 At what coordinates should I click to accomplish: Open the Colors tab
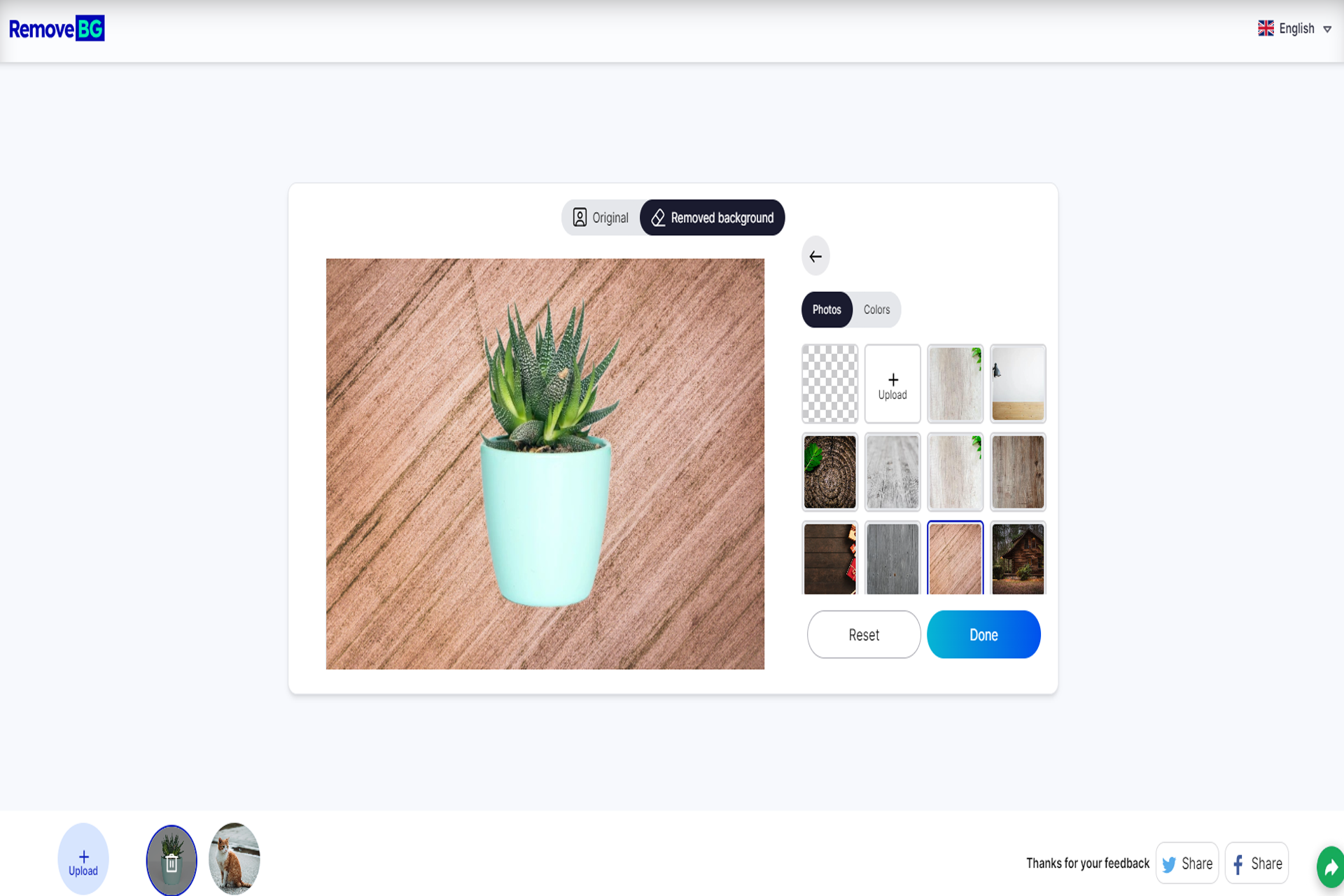876,309
